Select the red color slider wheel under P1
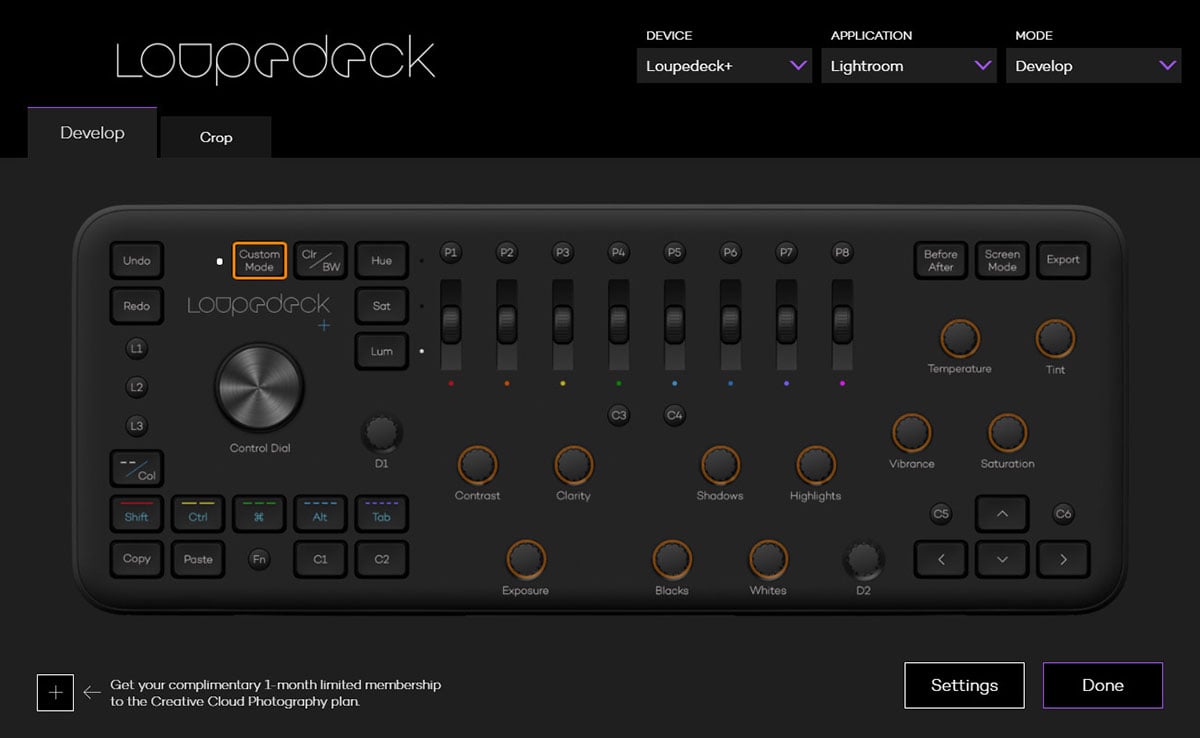Viewport: 1200px width, 738px height. [451, 325]
